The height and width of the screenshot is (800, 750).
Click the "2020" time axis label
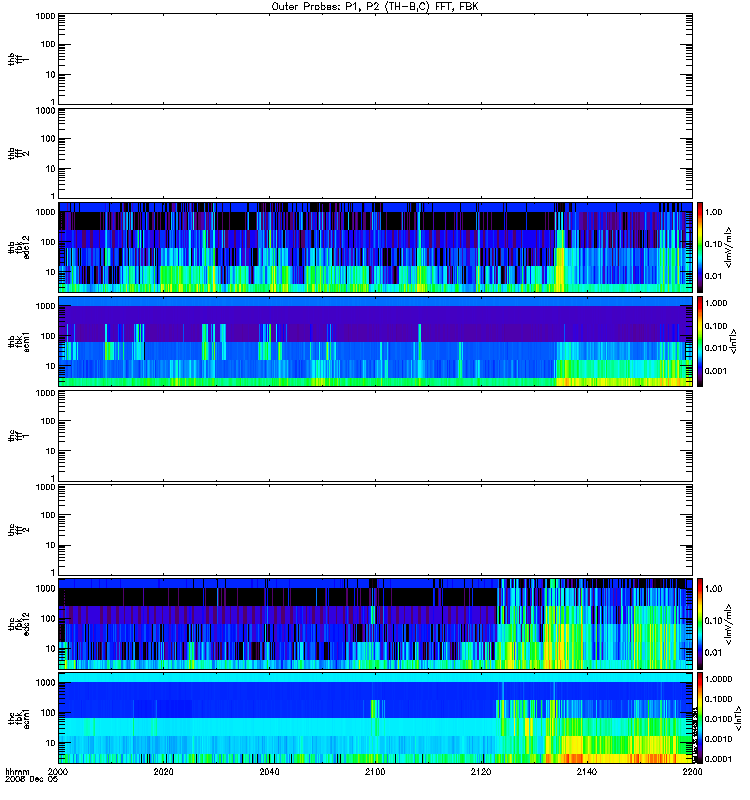pos(164,772)
